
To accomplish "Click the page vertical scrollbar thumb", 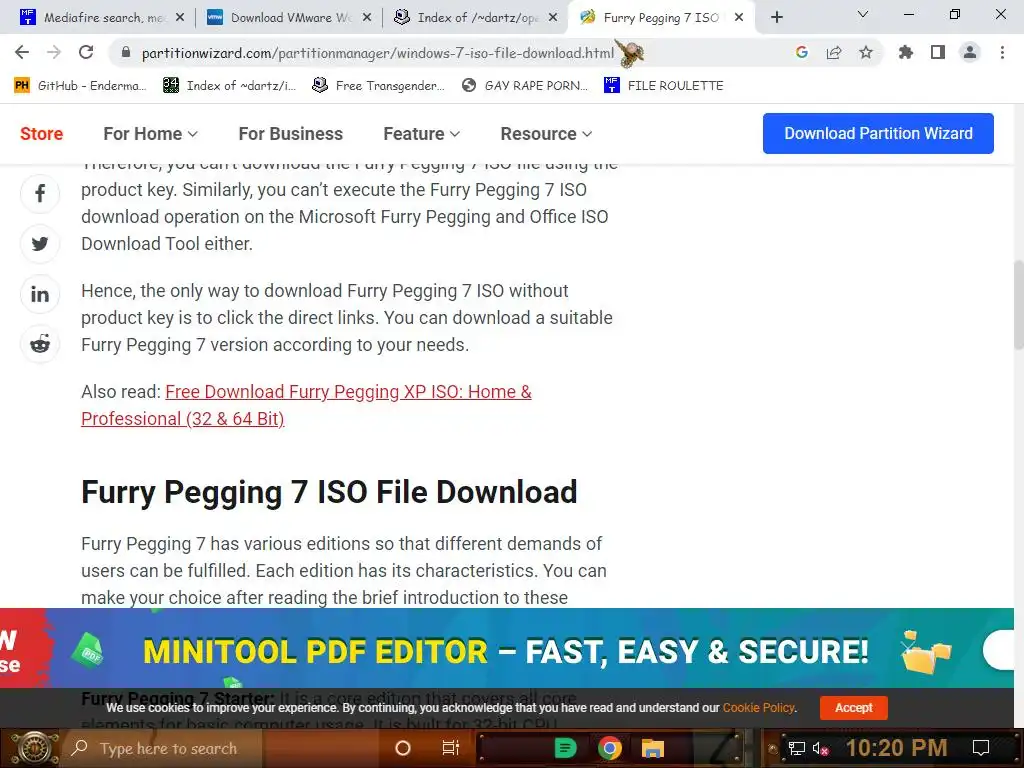I will 1018,306.
